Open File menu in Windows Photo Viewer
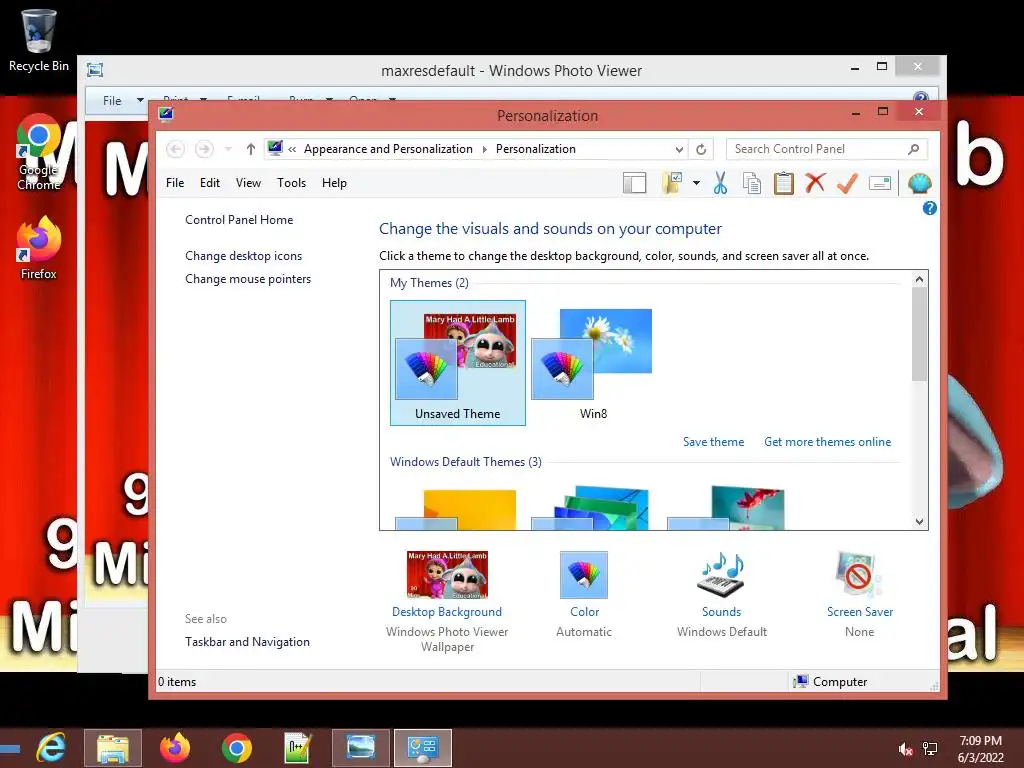The image size is (1024, 768). tap(112, 101)
